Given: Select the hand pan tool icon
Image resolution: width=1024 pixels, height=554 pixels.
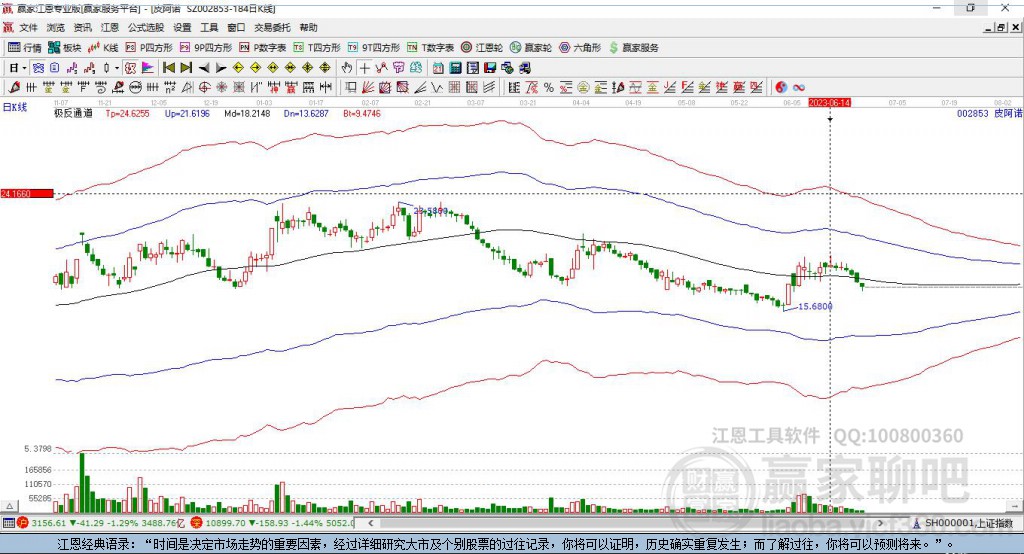Looking at the screenshot, I should 347,68.
